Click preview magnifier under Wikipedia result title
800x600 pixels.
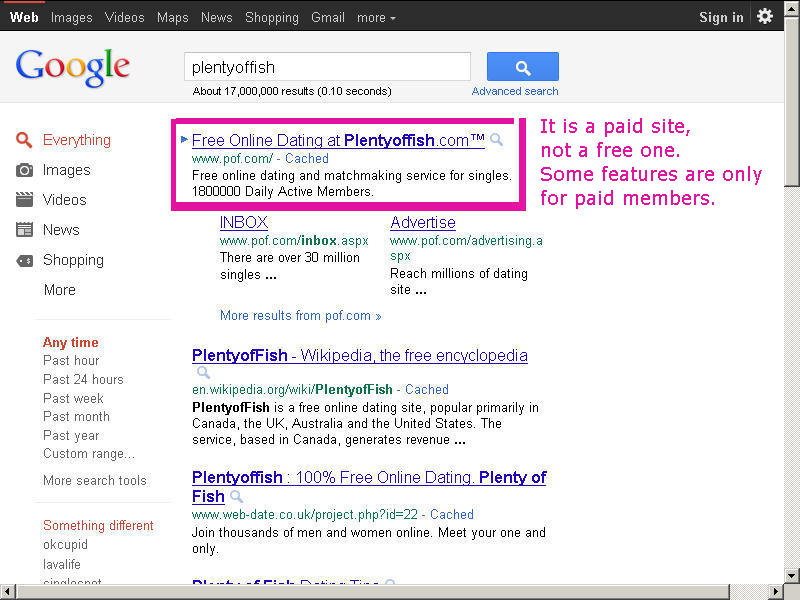tap(203, 372)
